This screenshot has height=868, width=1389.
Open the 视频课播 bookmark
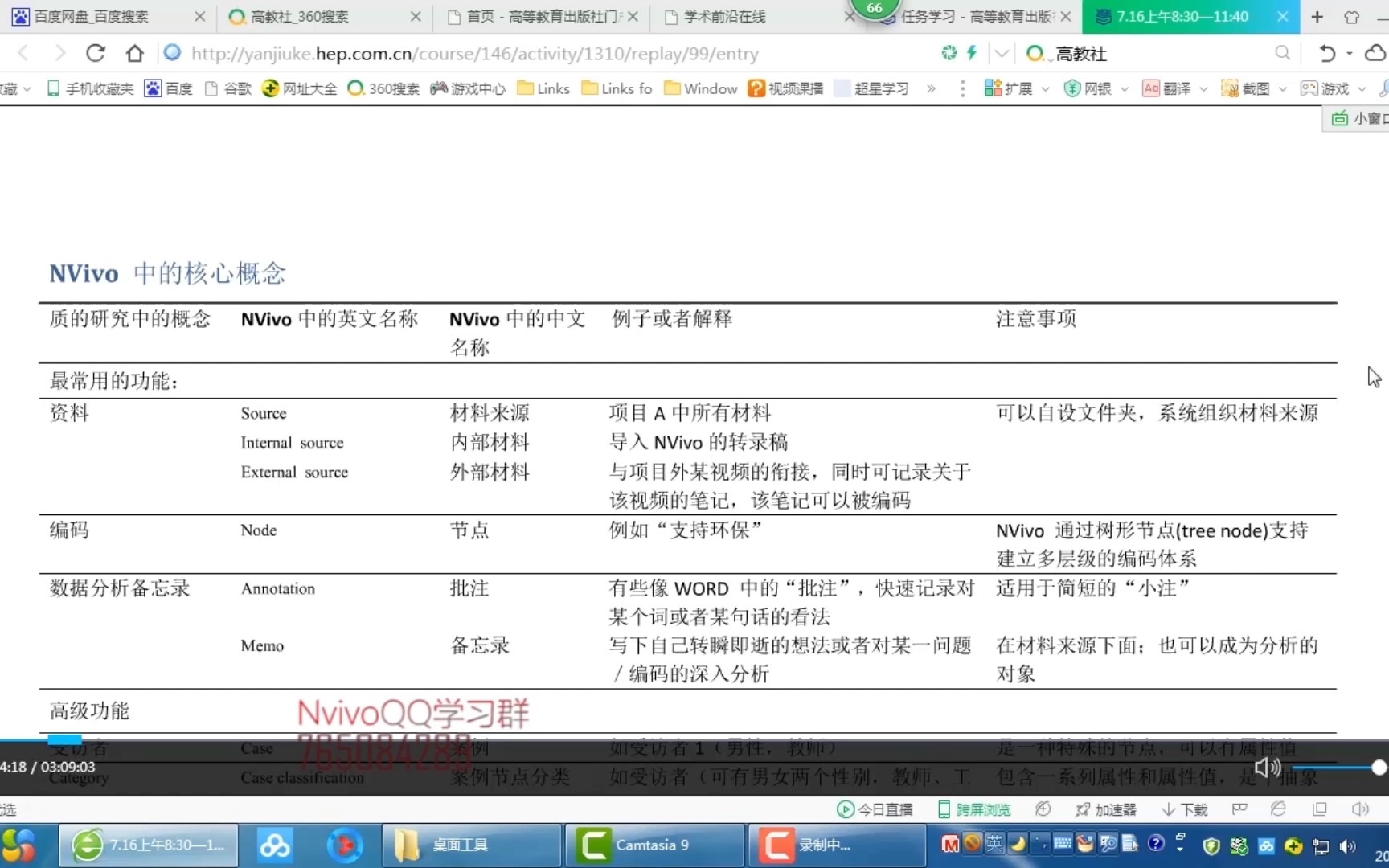click(x=785, y=88)
